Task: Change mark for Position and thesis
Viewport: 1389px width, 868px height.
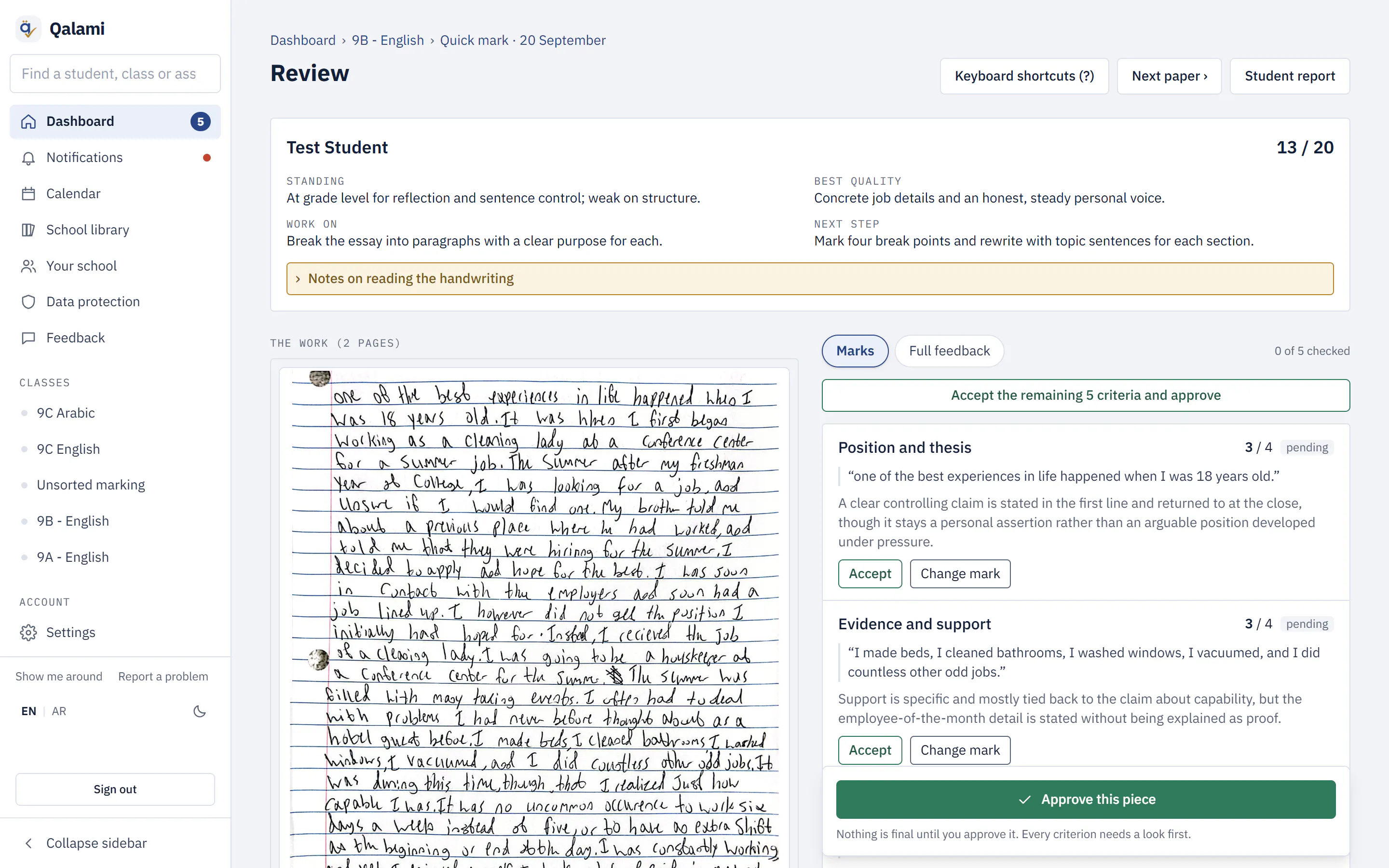Action: coord(960,574)
